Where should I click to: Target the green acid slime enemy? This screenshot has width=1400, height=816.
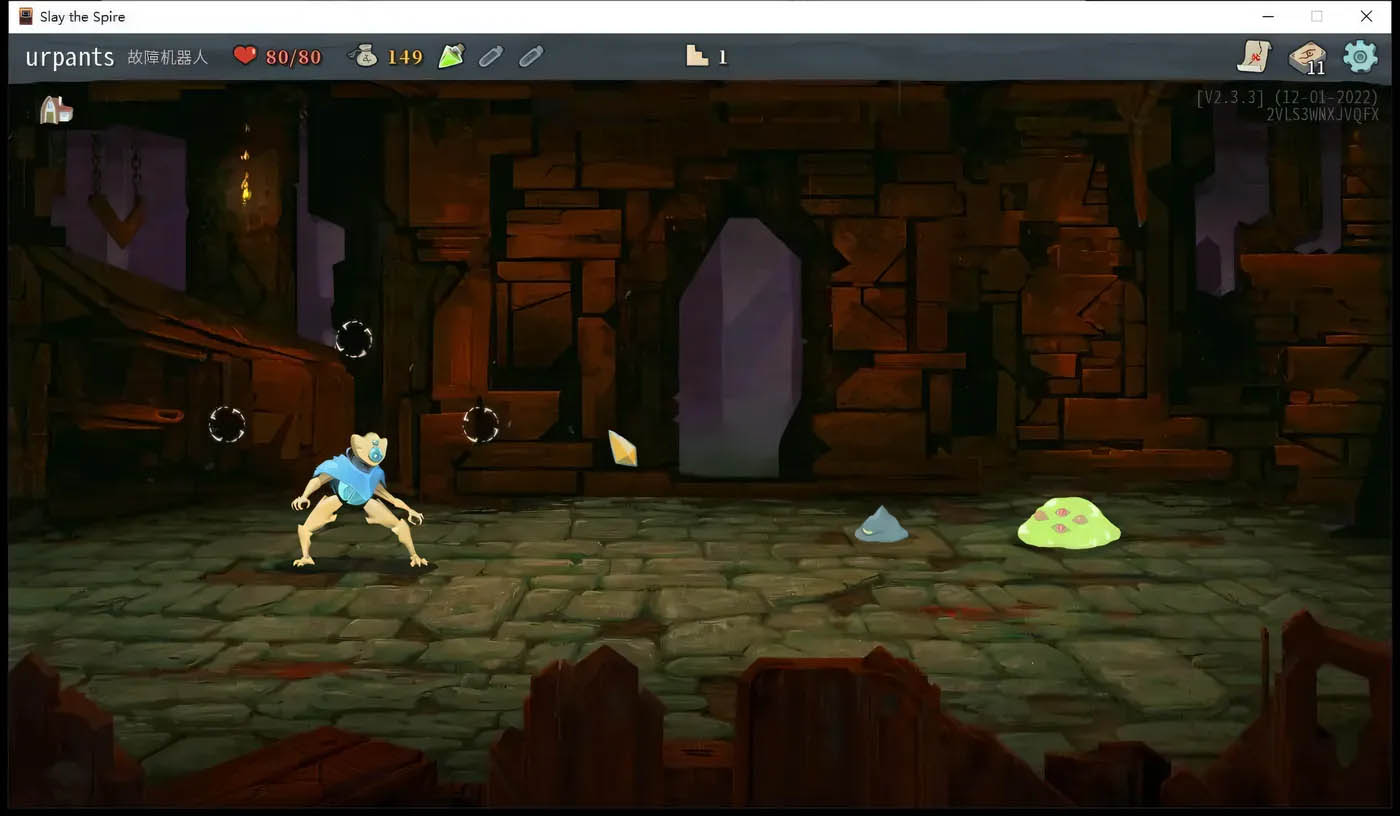(x=1068, y=523)
